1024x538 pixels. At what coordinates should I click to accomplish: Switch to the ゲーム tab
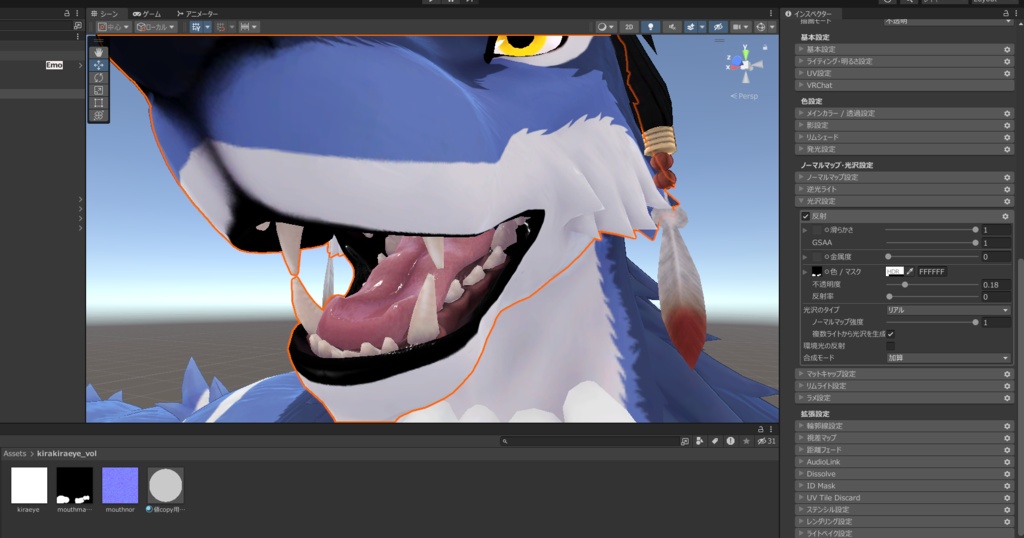[x=147, y=14]
